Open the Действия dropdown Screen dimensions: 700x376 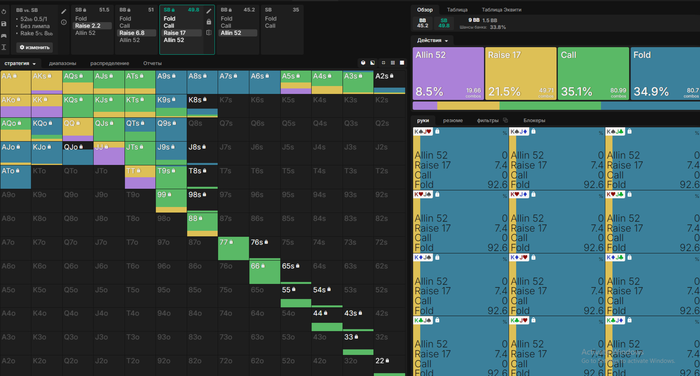click(432, 40)
